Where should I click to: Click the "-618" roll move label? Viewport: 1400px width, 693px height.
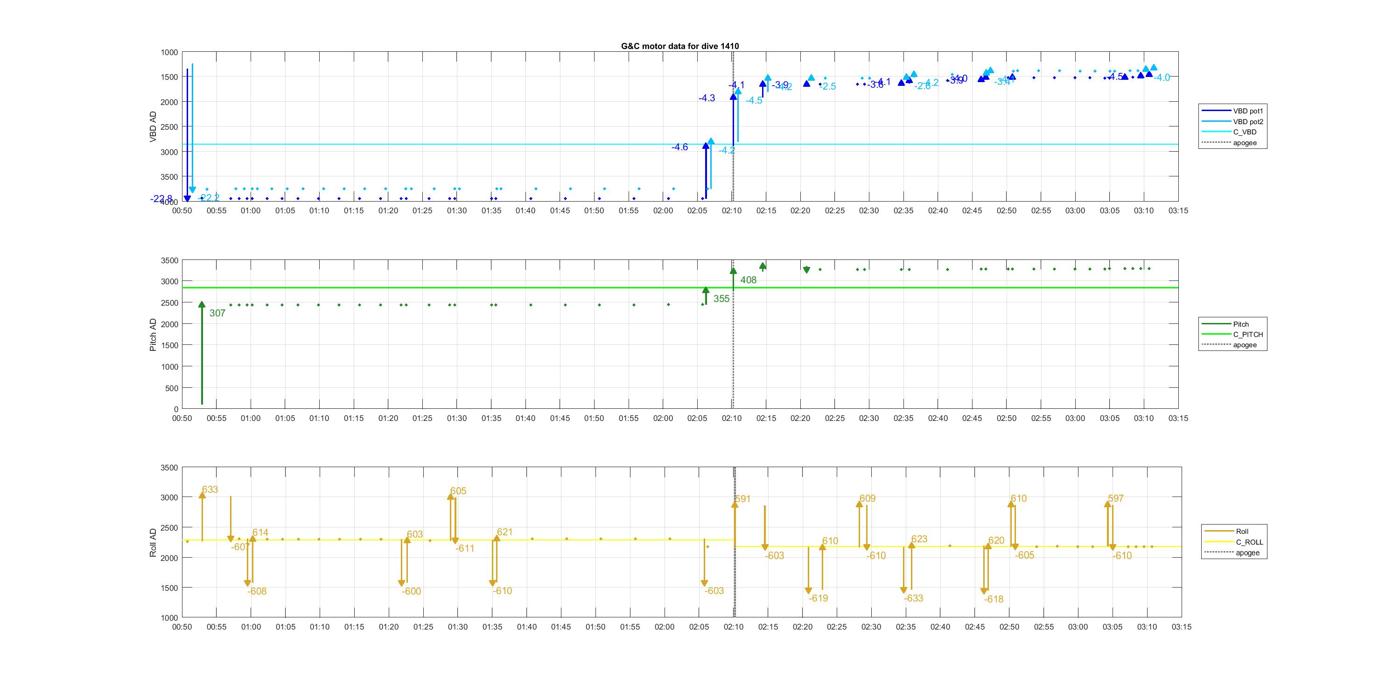coord(993,599)
